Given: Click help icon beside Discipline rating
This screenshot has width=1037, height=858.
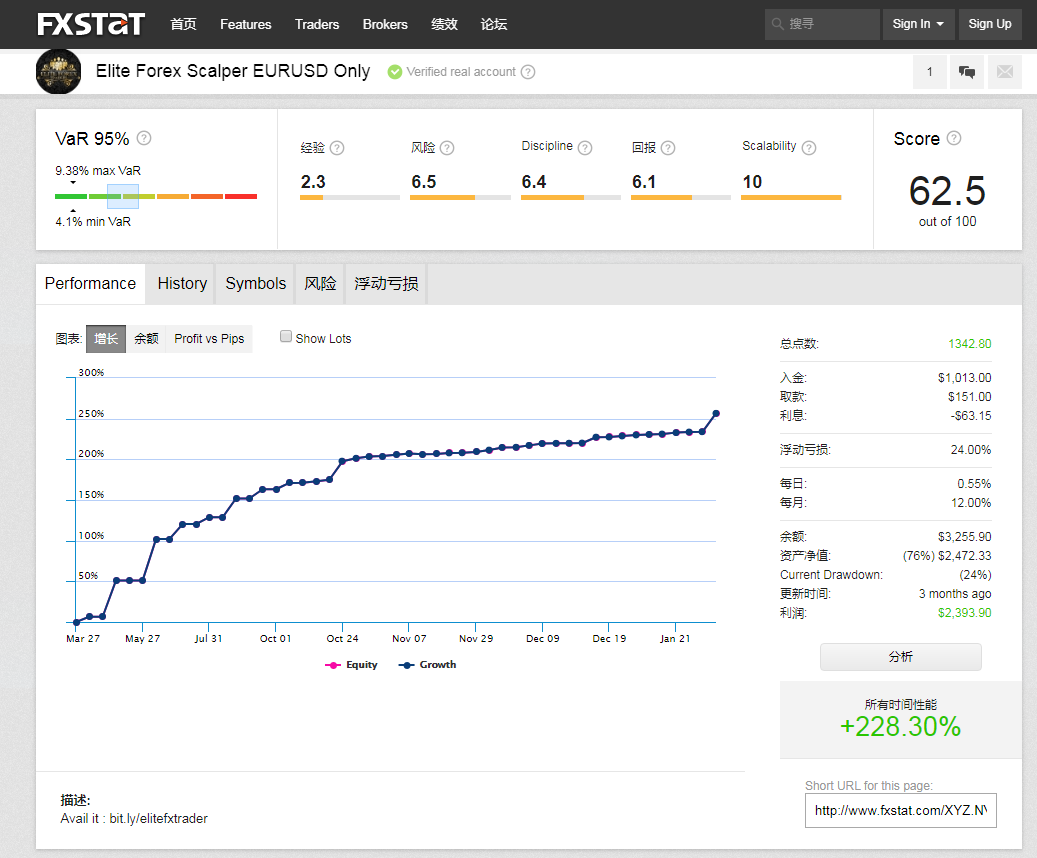Looking at the screenshot, I should pyautogui.click(x=585, y=148).
